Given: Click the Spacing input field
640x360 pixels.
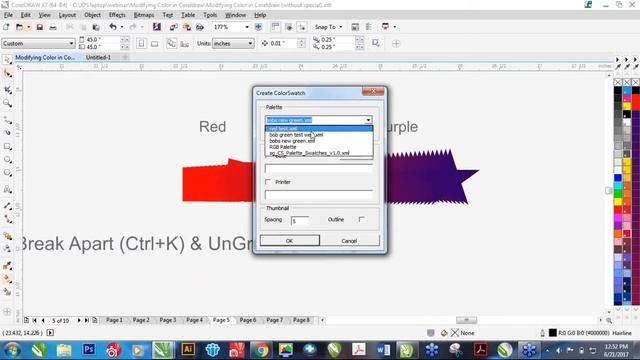Looking at the screenshot, I should (x=300, y=220).
